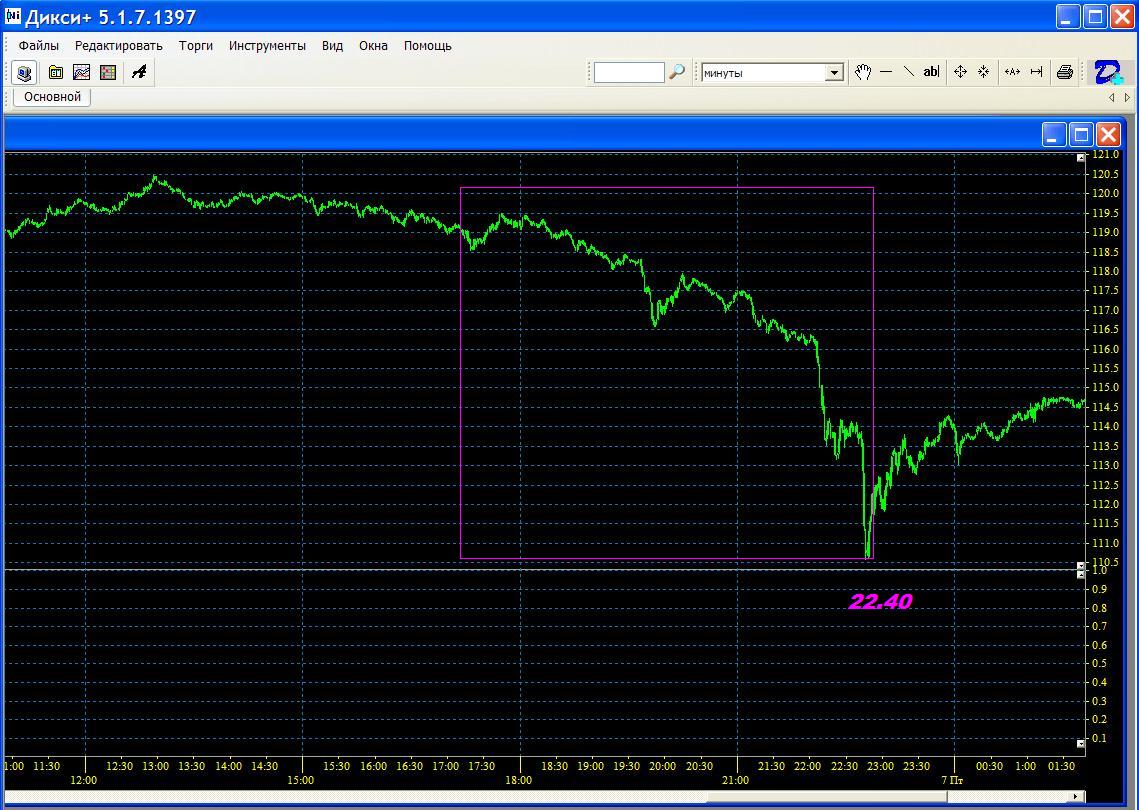
Task: Click the 112.0 price label
Action: pyautogui.click(x=1106, y=504)
